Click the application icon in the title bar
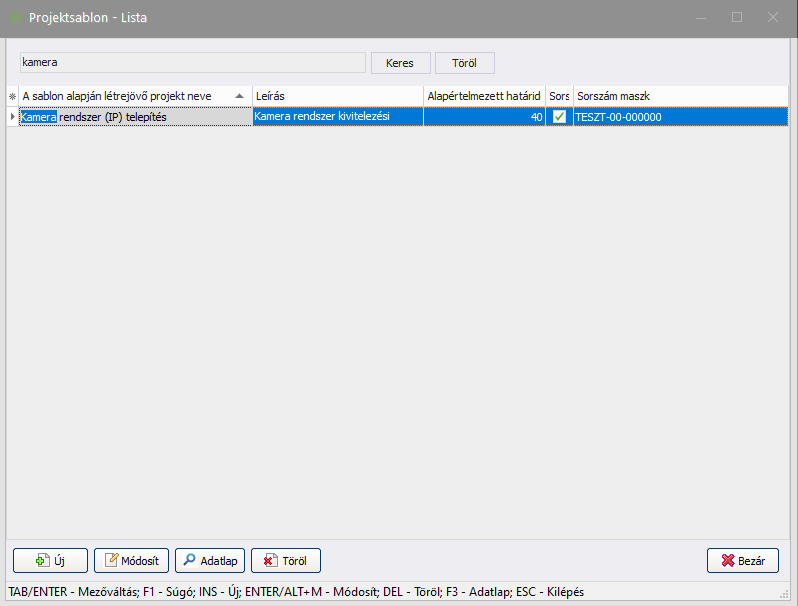798x606 pixels. click(16, 18)
